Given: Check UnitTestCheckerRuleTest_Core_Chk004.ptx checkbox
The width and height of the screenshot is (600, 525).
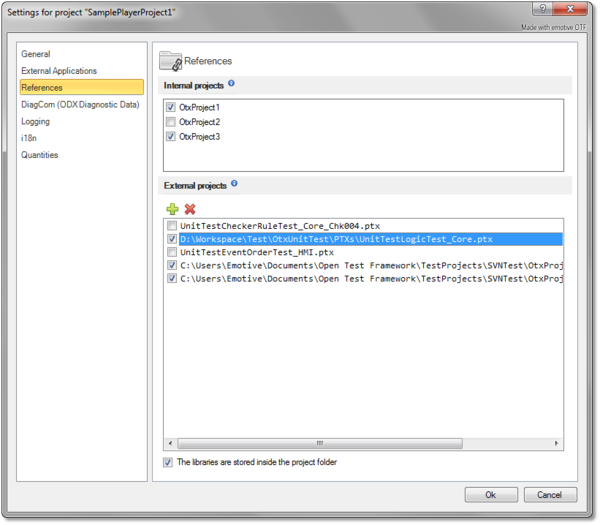Looking at the screenshot, I should [171, 227].
